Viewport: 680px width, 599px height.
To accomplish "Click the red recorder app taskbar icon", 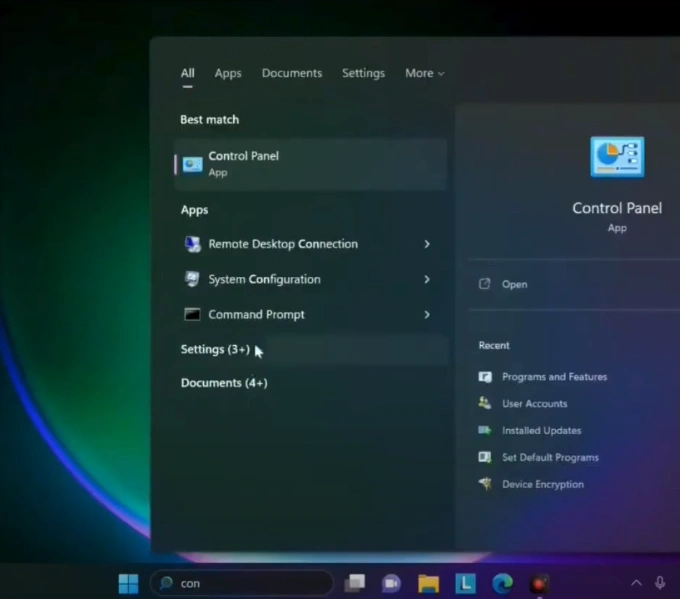I will 539,585.
